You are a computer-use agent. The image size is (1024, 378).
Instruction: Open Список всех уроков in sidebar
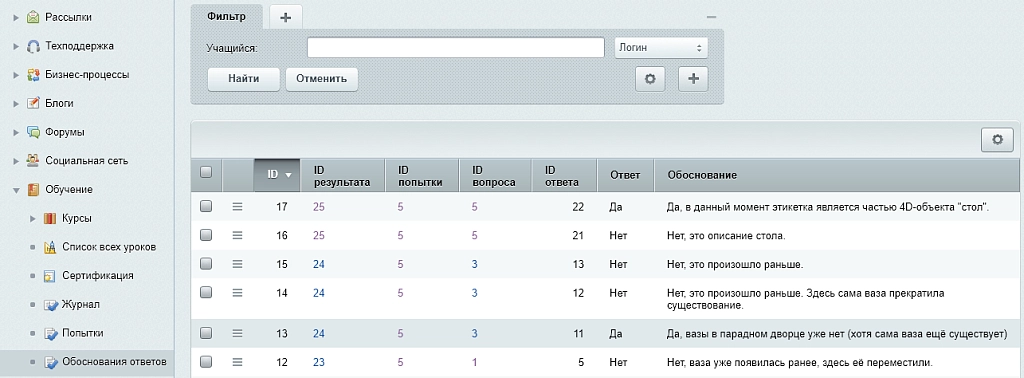point(109,247)
